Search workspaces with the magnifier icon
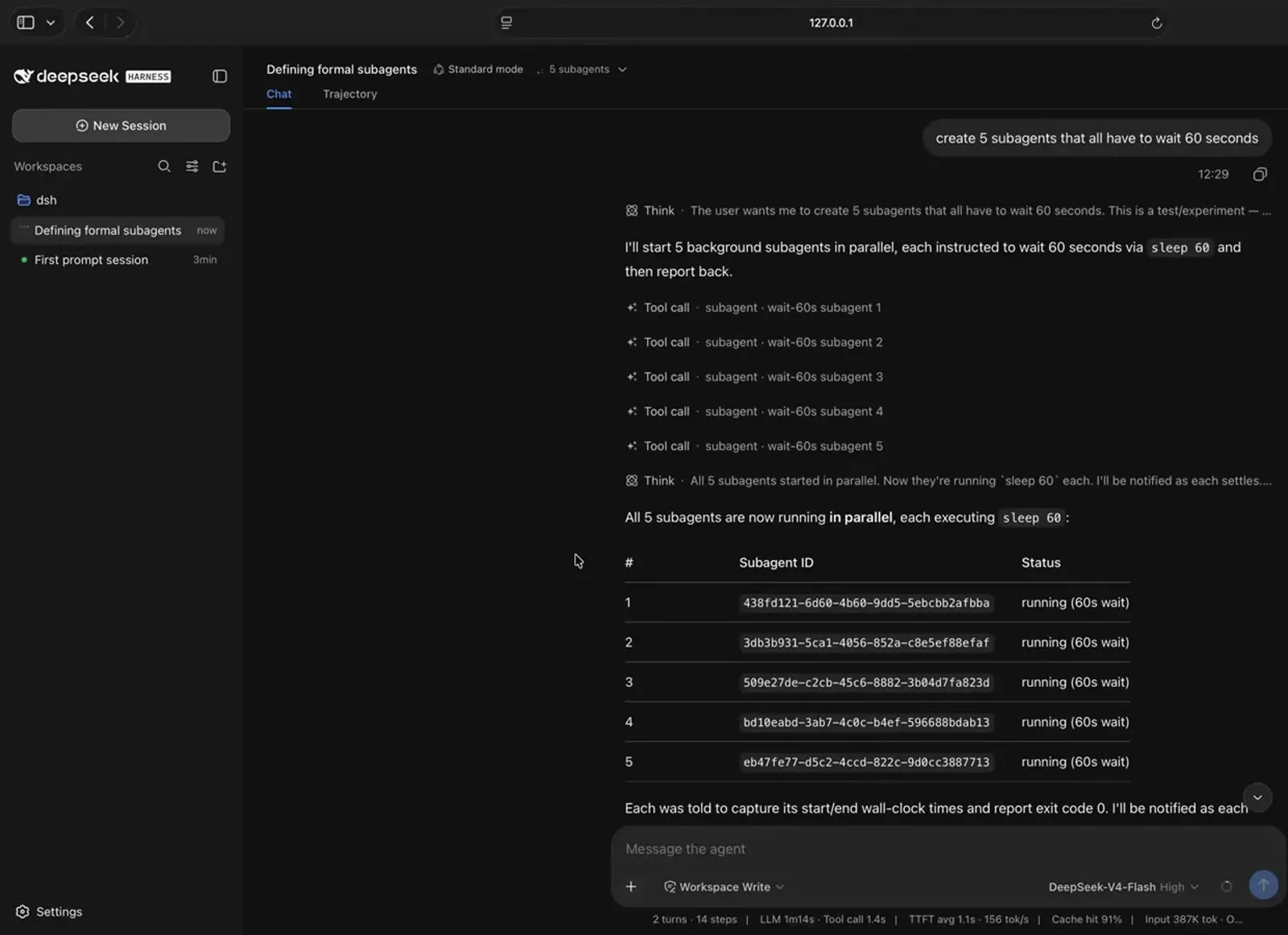The height and width of the screenshot is (935, 1288). (164, 167)
